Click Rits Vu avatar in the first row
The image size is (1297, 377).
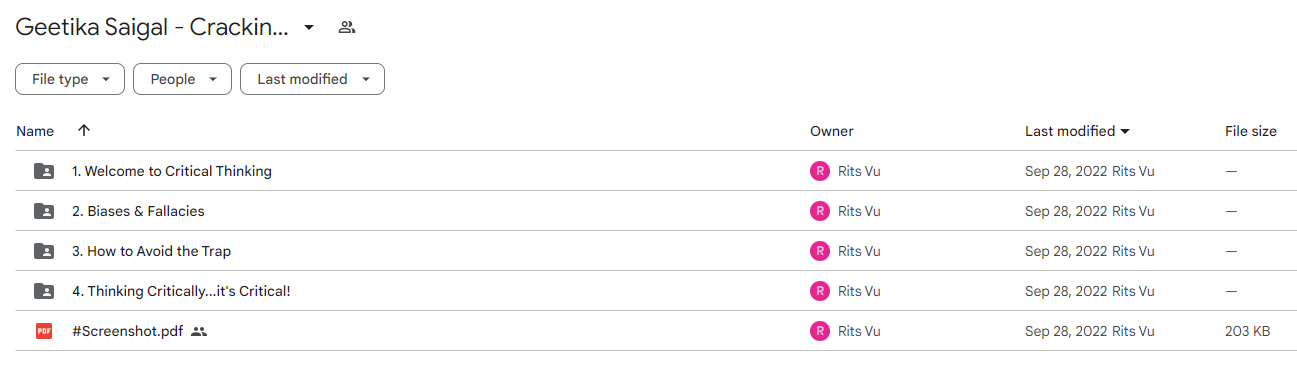(820, 171)
